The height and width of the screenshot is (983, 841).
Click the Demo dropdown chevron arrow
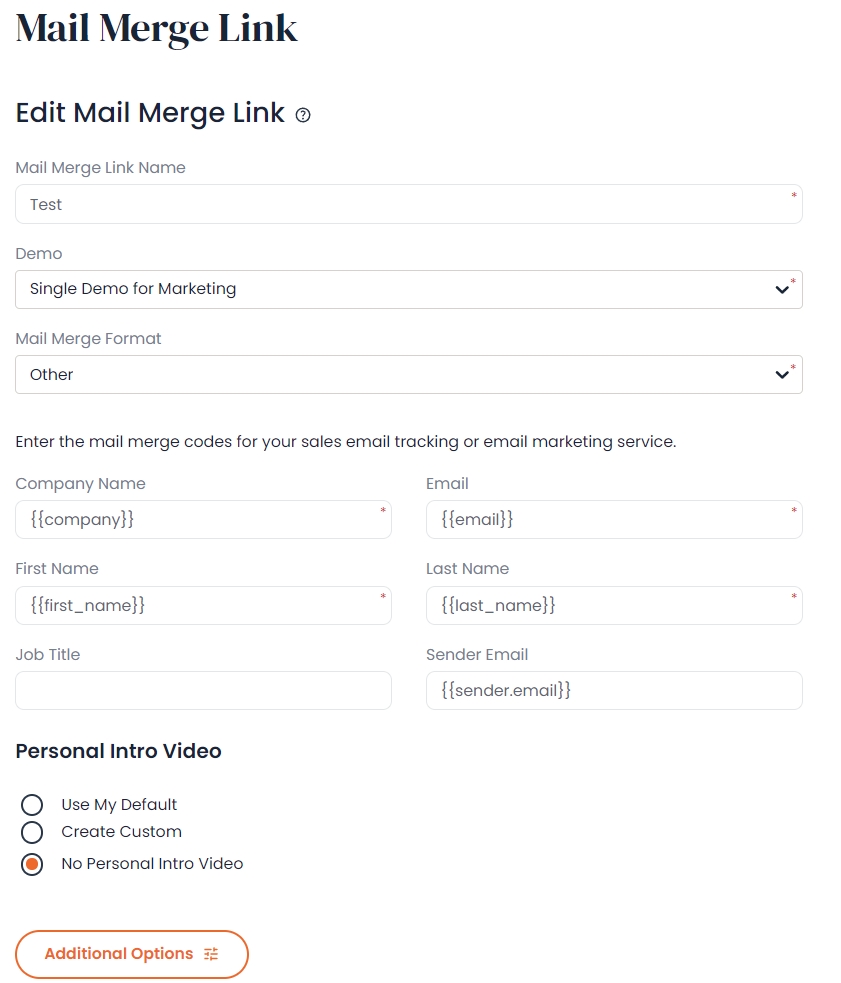coord(782,290)
